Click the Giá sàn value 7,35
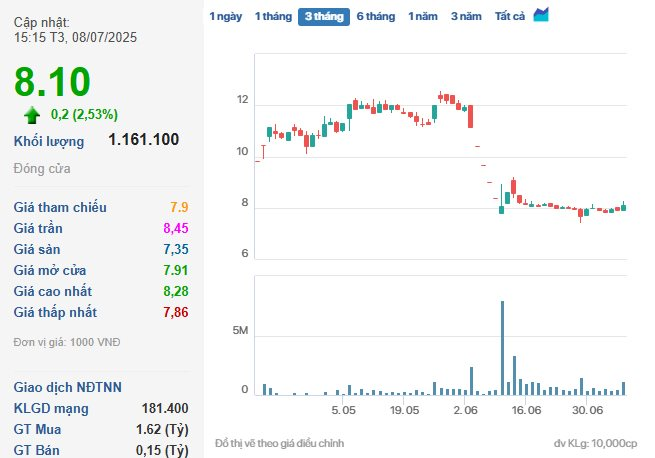The width and height of the screenshot is (655, 458). 175,250
